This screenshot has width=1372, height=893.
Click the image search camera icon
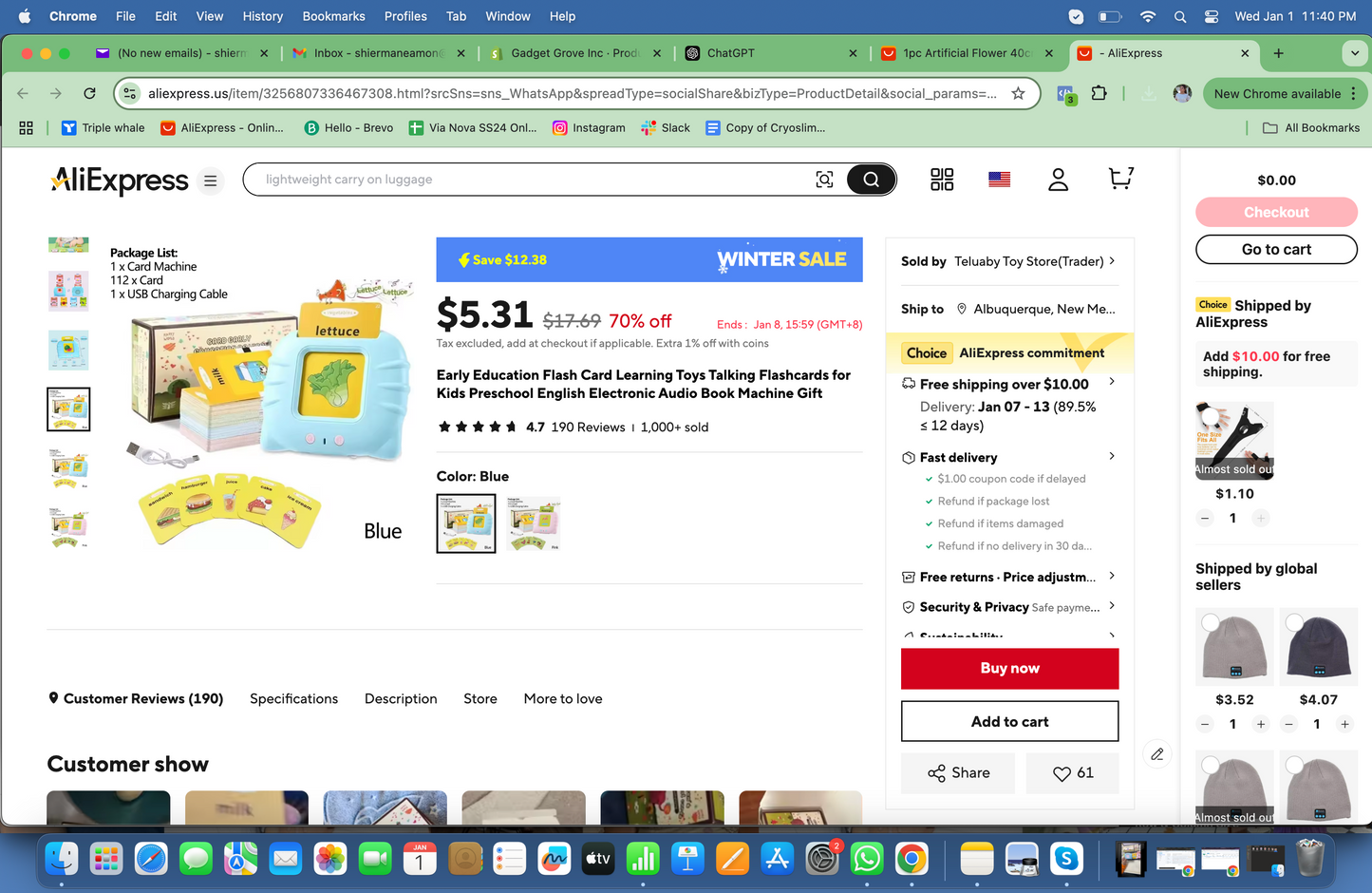(824, 180)
